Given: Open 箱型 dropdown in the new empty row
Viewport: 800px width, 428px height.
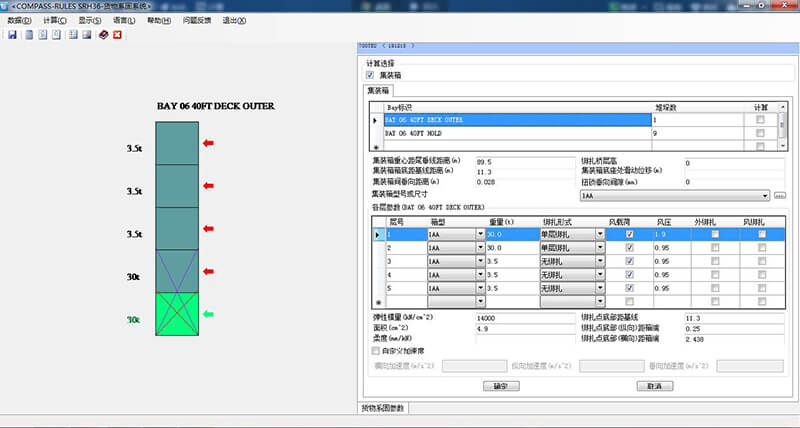Looking at the screenshot, I should point(480,301).
